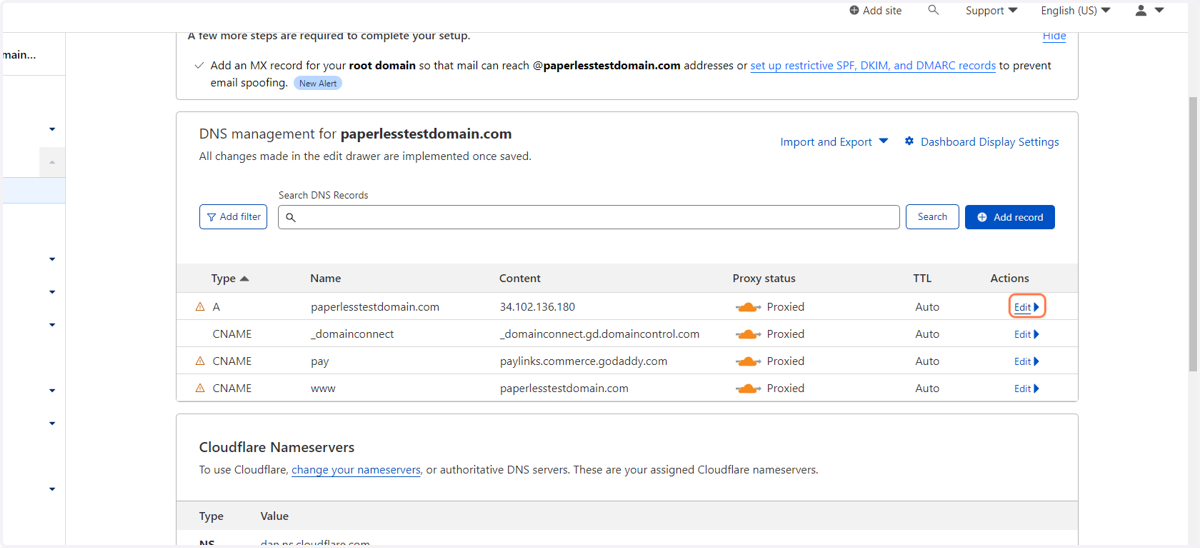Click the Add site plus icon

pos(854,10)
